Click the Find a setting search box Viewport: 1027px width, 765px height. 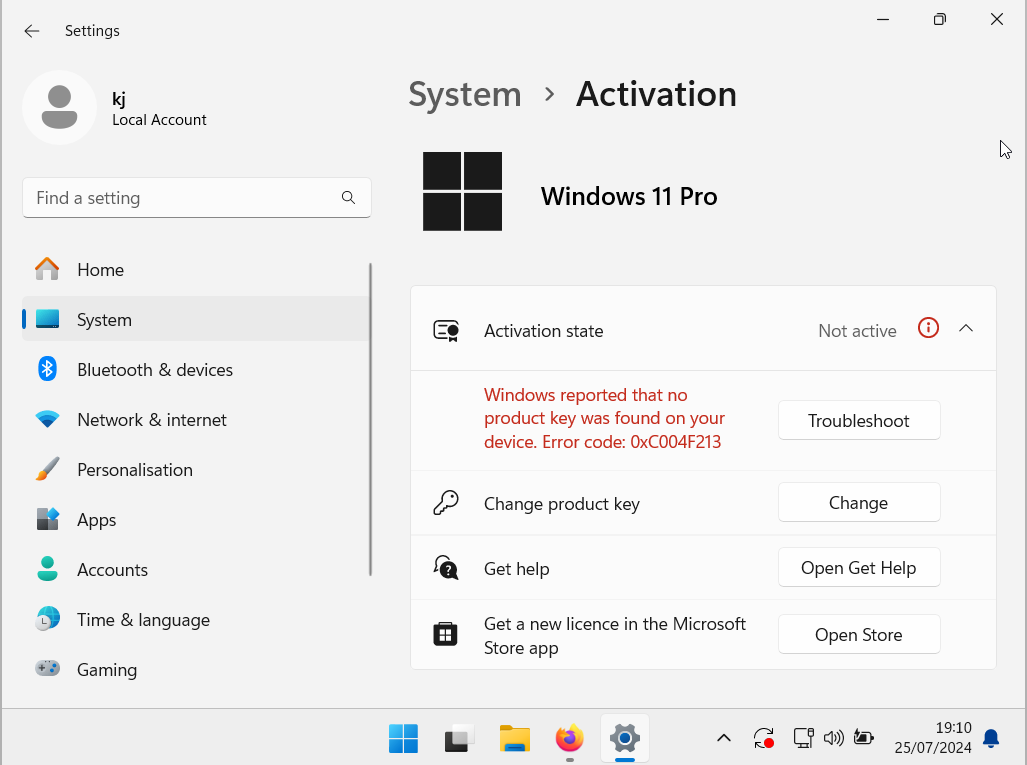click(x=196, y=198)
